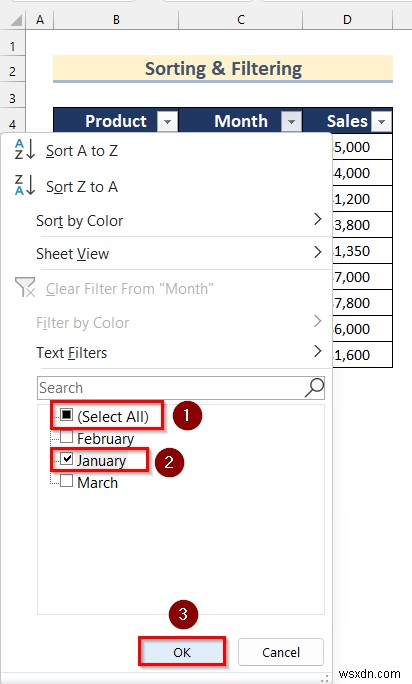This screenshot has width=412, height=684.
Task: Uncheck the January checkbox
Action: click(x=66, y=458)
